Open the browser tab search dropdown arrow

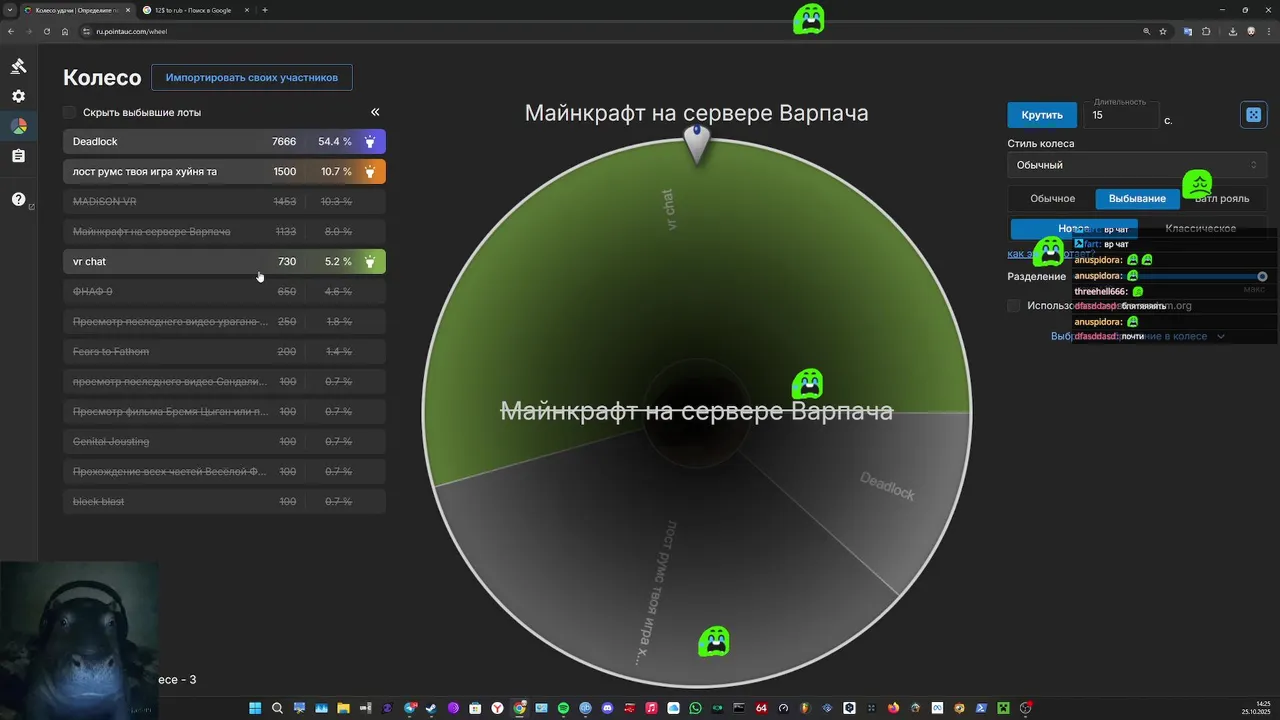point(10,10)
